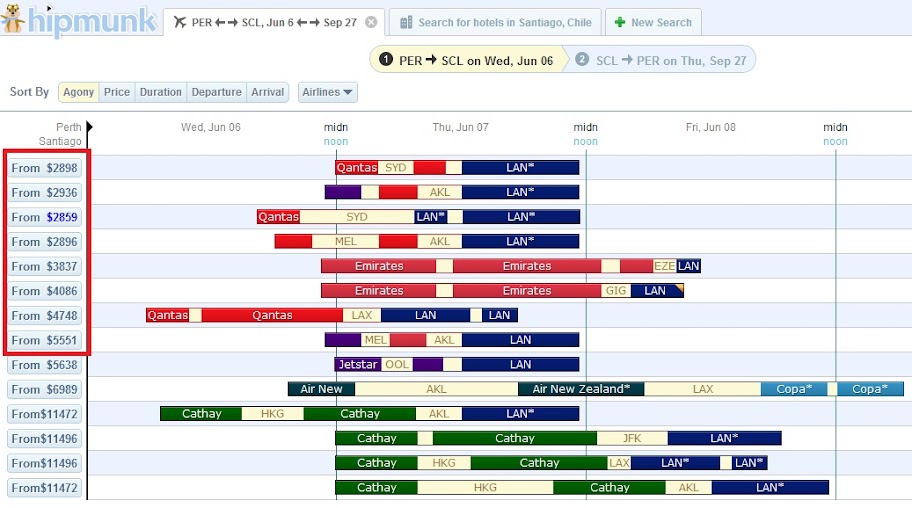Screen dimensions: 912x508
Task: Sort flights by Agony
Action: 79,92
